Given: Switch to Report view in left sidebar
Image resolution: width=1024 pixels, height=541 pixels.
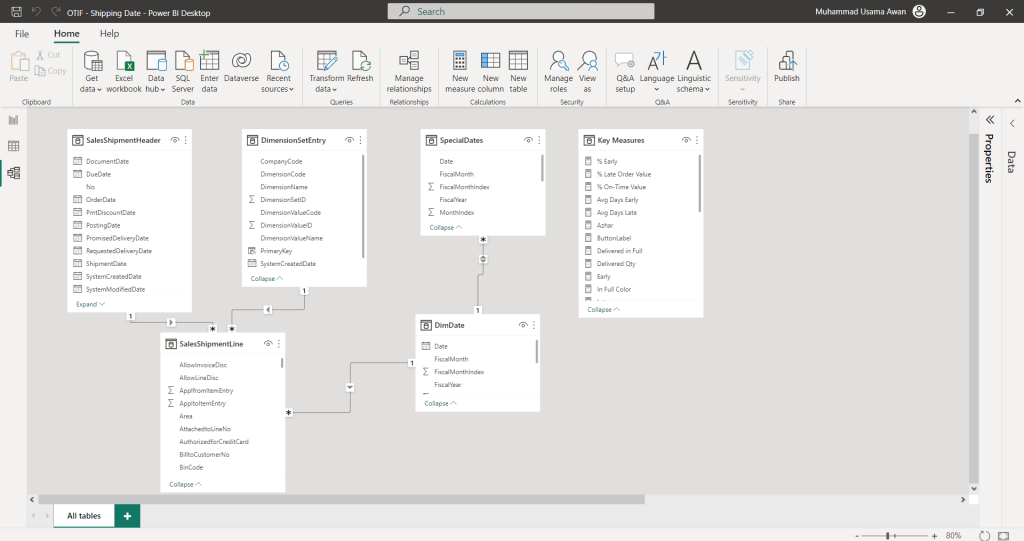Looking at the screenshot, I should point(14,120).
